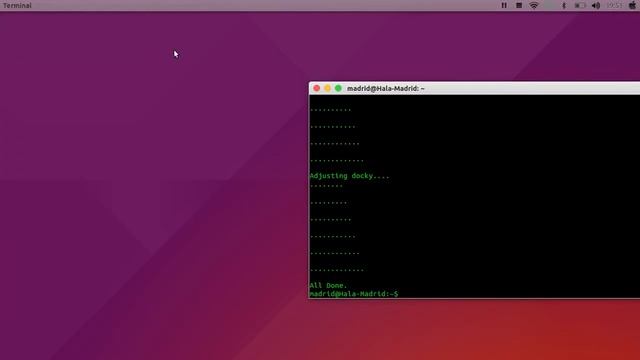Click the madrid@Hala-Madrid:~$ prompt line
Screen dimensions: 640x360
(x=354, y=293)
